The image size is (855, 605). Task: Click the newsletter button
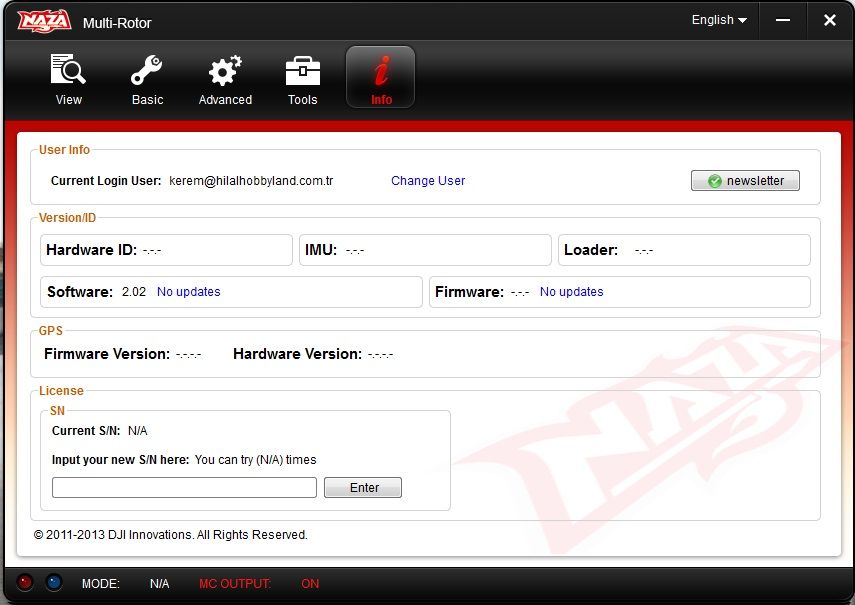pyautogui.click(x=745, y=180)
